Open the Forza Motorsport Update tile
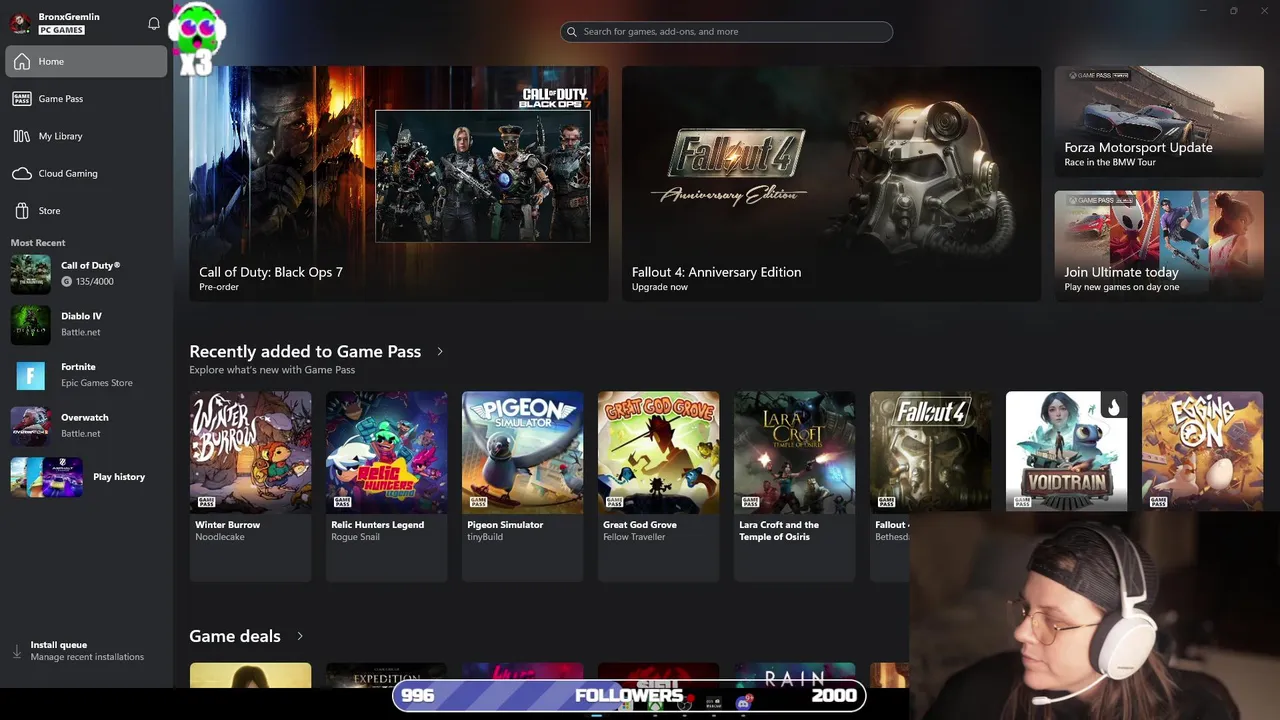 tap(1159, 122)
